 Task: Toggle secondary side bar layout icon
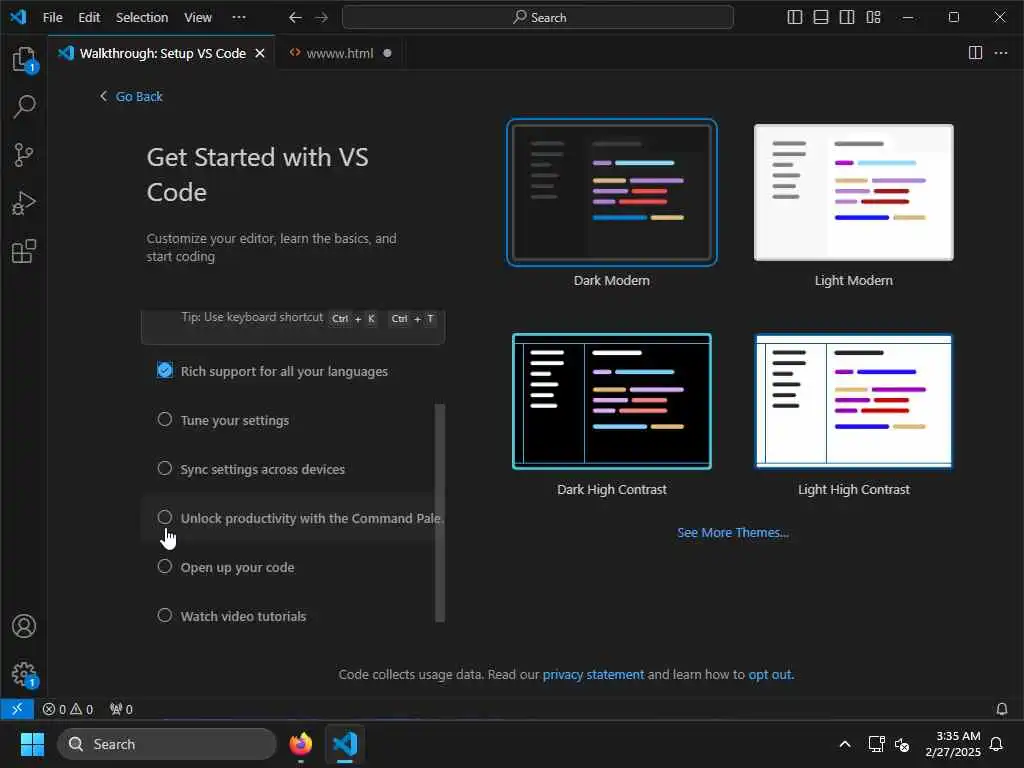coord(847,18)
